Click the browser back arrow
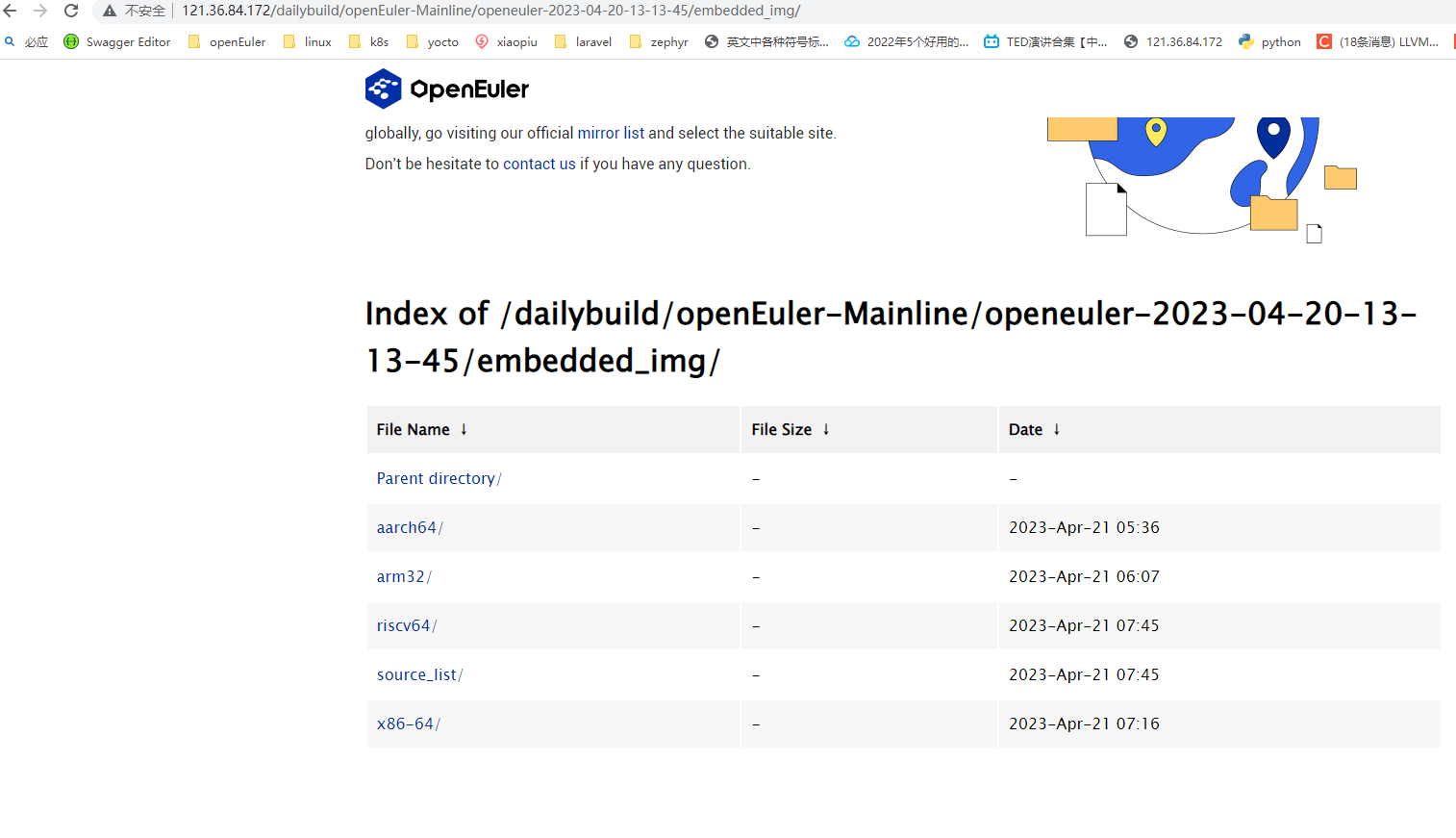The width and height of the screenshot is (1456, 838). click(11, 11)
